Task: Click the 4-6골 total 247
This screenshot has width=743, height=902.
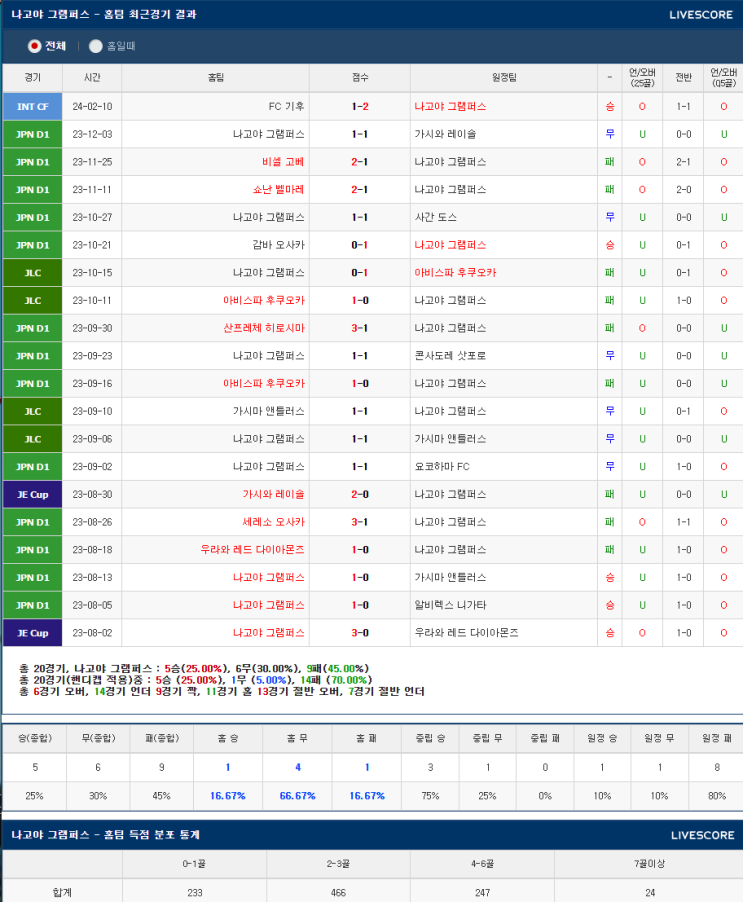Action: coord(482,893)
